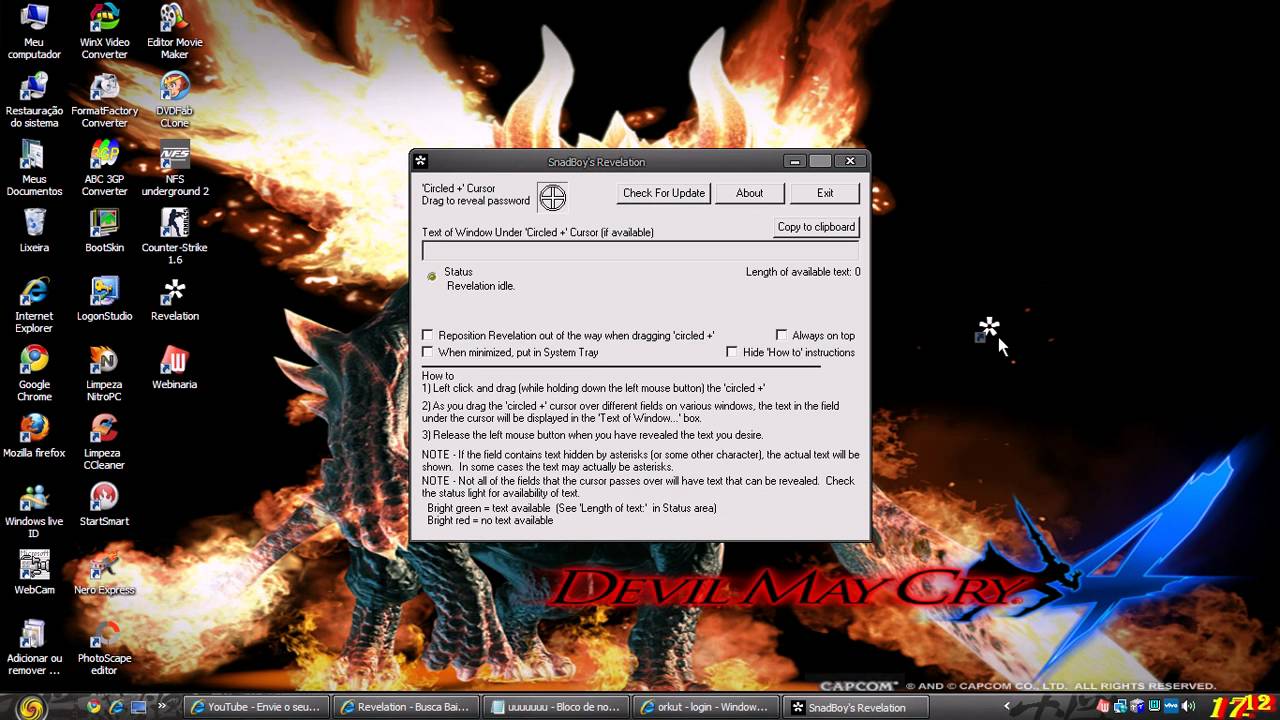The image size is (1280, 720).
Task: Select Editor Movie Maker desktop icon
Action: [174, 32]
